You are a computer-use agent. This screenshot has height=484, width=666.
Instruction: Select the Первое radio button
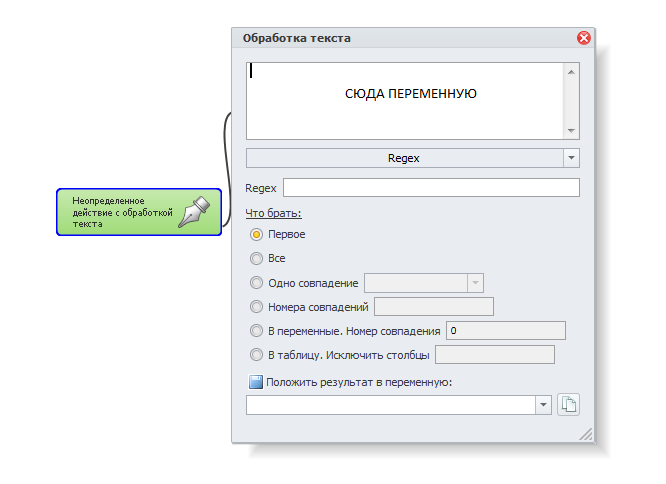[257, 234]
